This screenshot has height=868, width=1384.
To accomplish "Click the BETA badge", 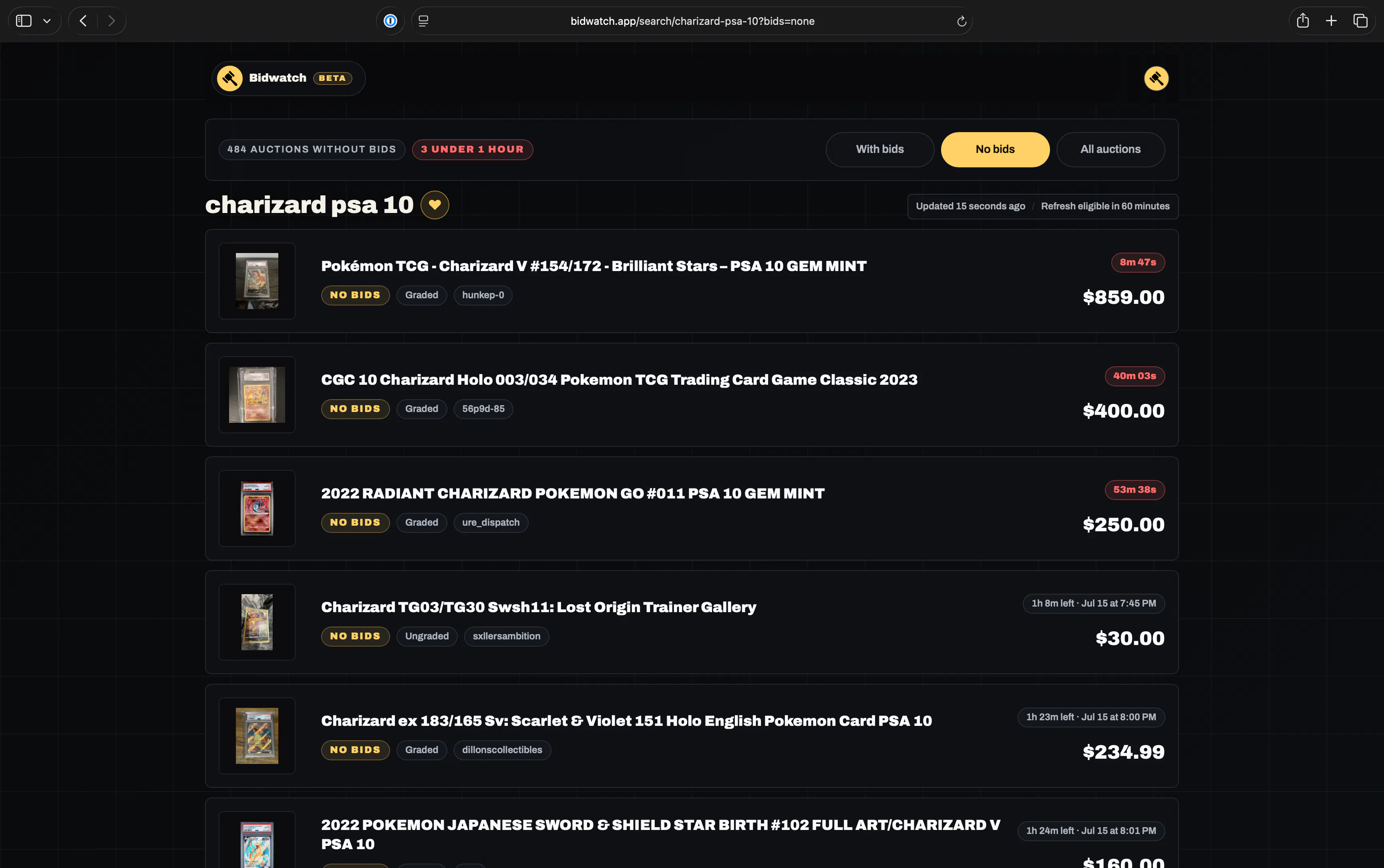I will pos(332,78).
